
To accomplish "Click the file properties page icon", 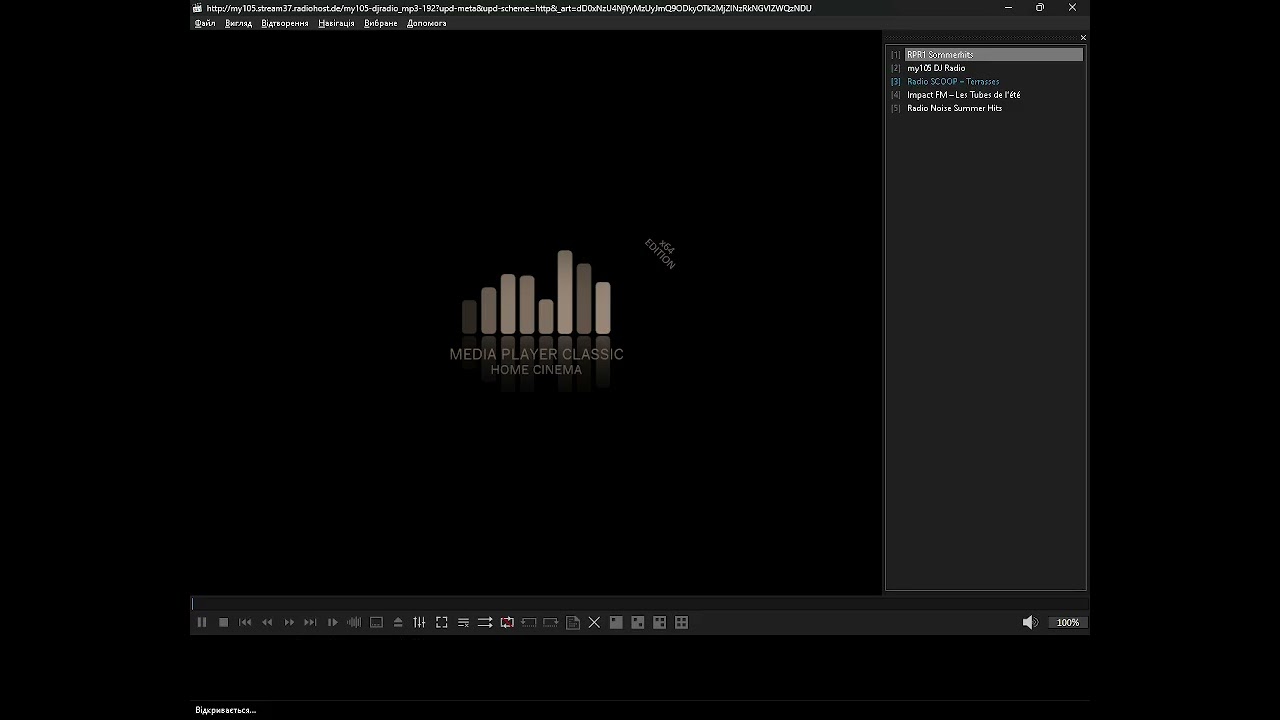I will 572,622.
